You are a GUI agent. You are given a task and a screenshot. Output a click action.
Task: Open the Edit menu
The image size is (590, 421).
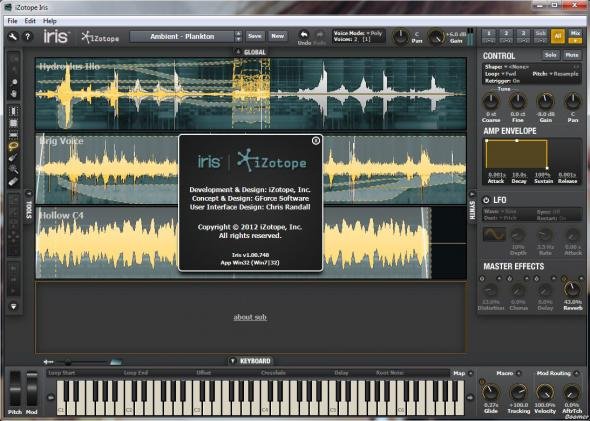tap(30, 21)
